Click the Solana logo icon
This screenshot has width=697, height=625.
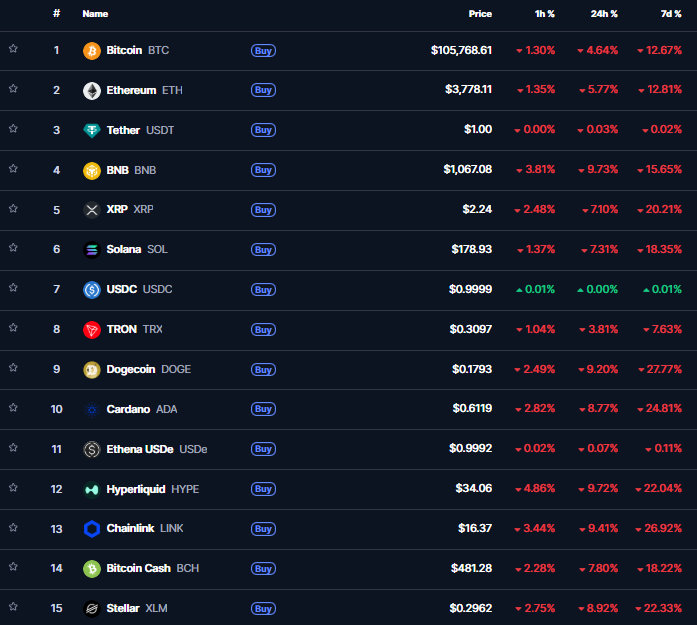[91, 249]
